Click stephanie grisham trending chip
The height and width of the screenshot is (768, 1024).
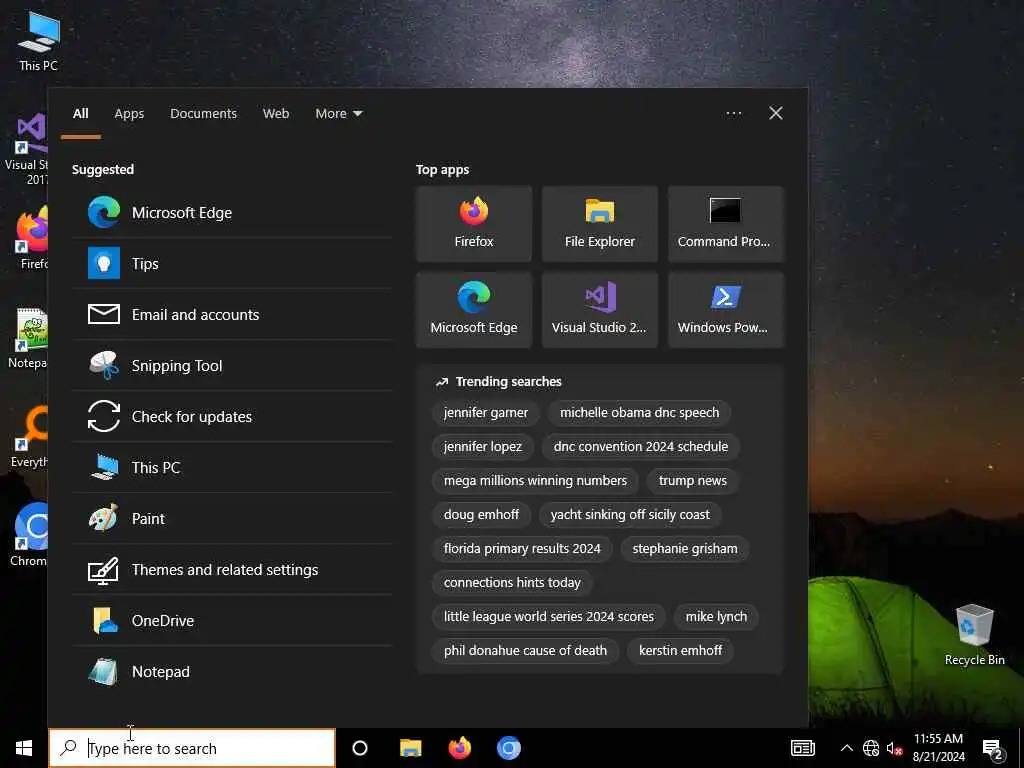(684, 549)
